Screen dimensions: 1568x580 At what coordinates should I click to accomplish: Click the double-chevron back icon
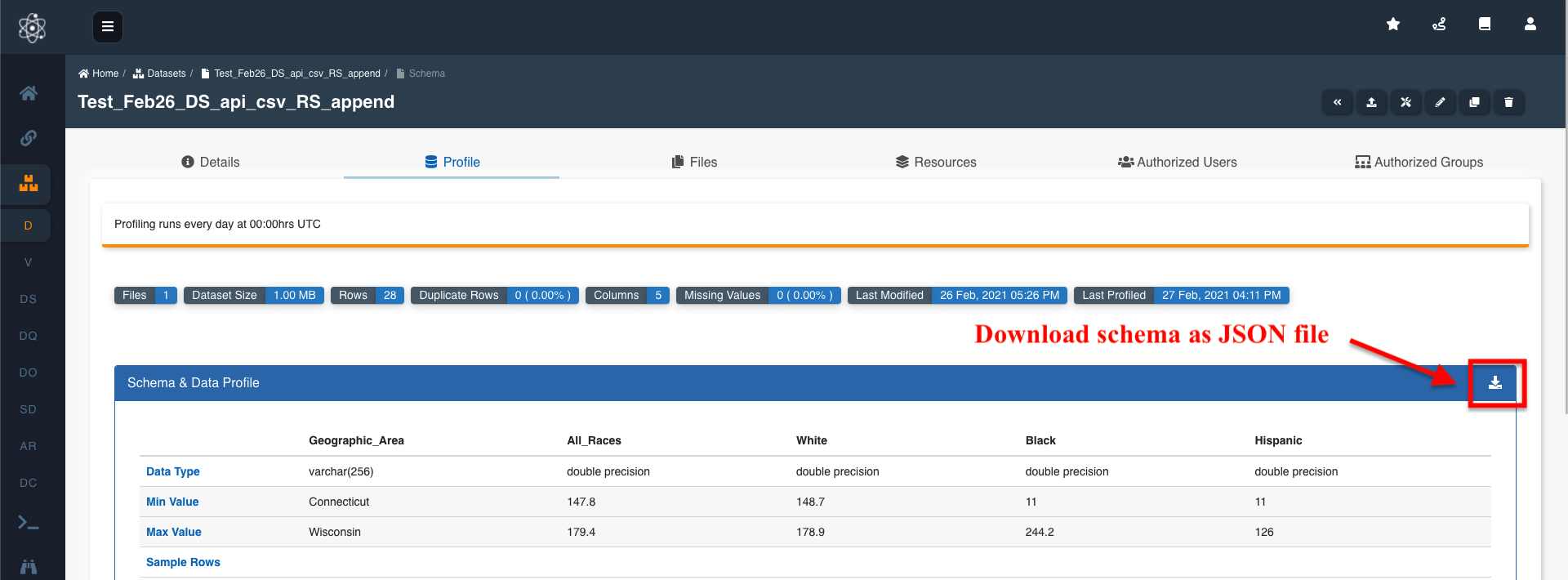point(1337,102)
